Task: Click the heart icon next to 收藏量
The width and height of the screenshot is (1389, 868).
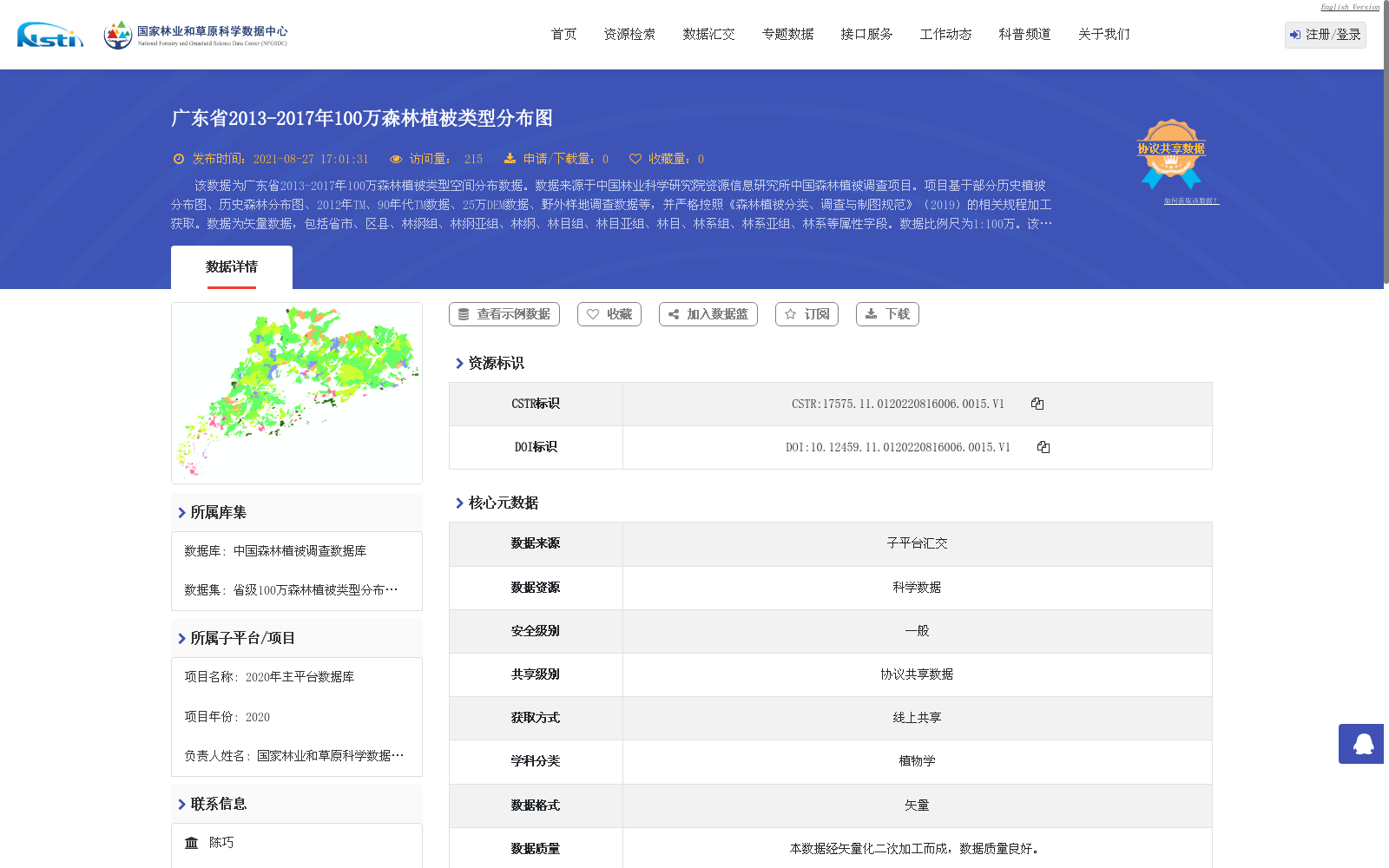Action: [635, 159]
